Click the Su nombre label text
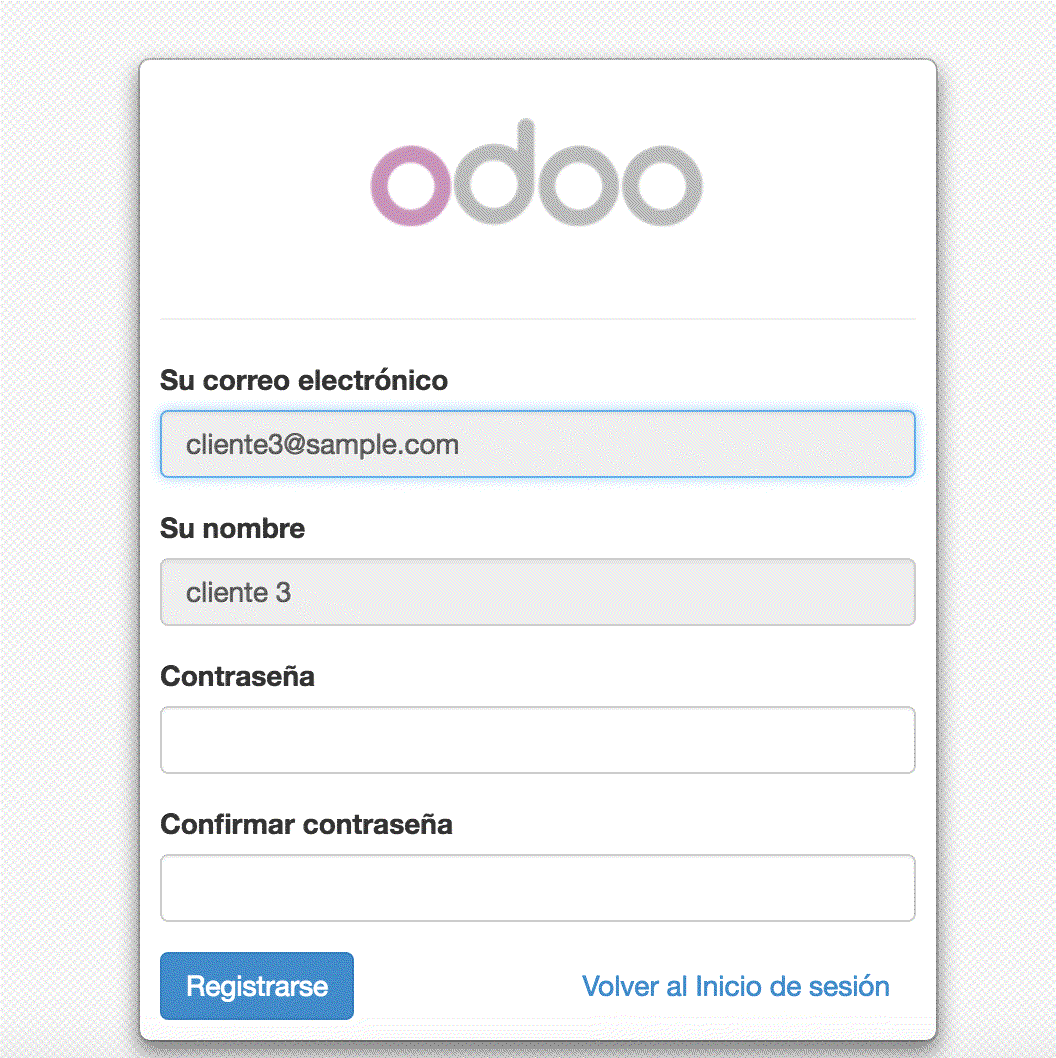Image resolution: width=1056 pixels, height=1058 pixels. (x=232, y=529)
